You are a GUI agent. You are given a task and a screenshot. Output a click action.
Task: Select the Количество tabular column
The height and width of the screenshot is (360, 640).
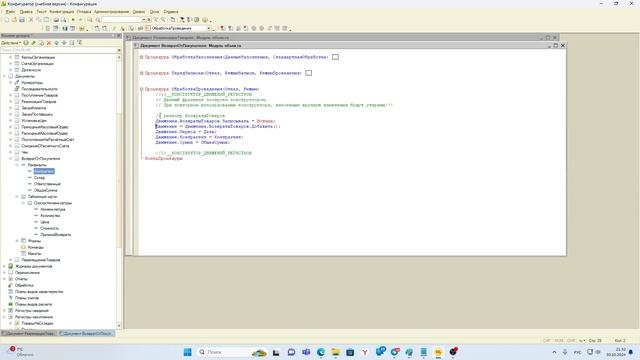[x=50, y=216]
